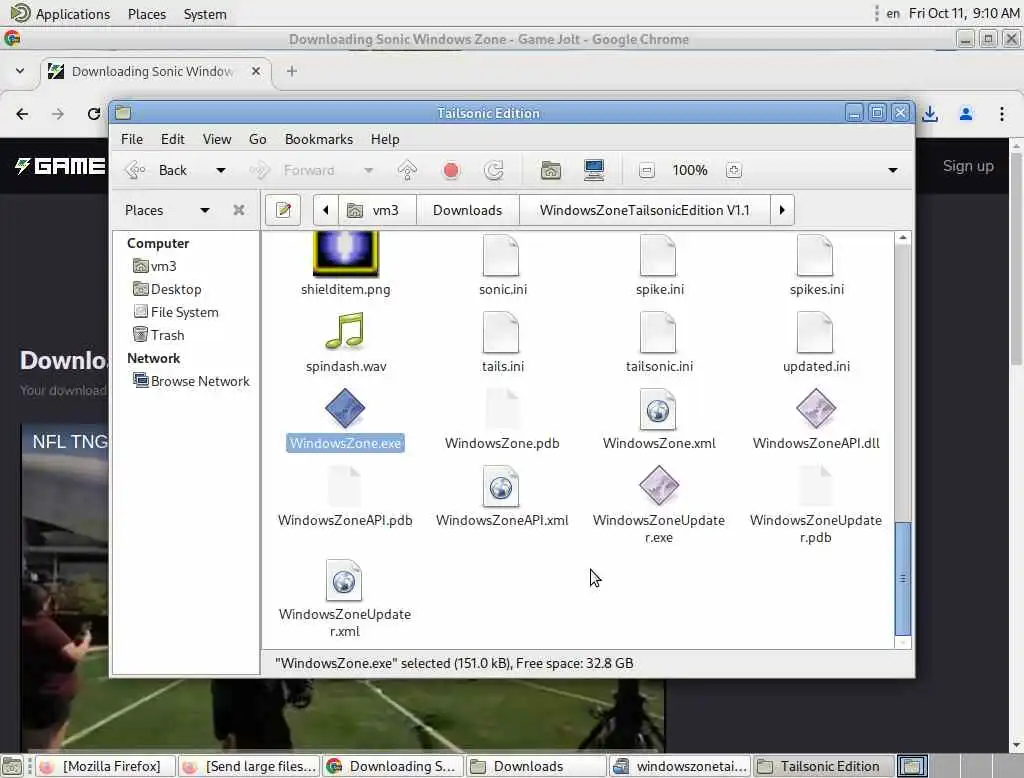Click the 100% zoom level indicator

(690, 170)
